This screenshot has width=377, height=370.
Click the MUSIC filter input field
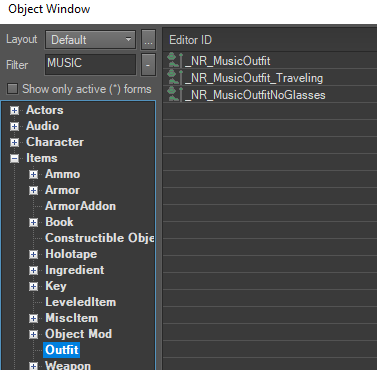90,65
